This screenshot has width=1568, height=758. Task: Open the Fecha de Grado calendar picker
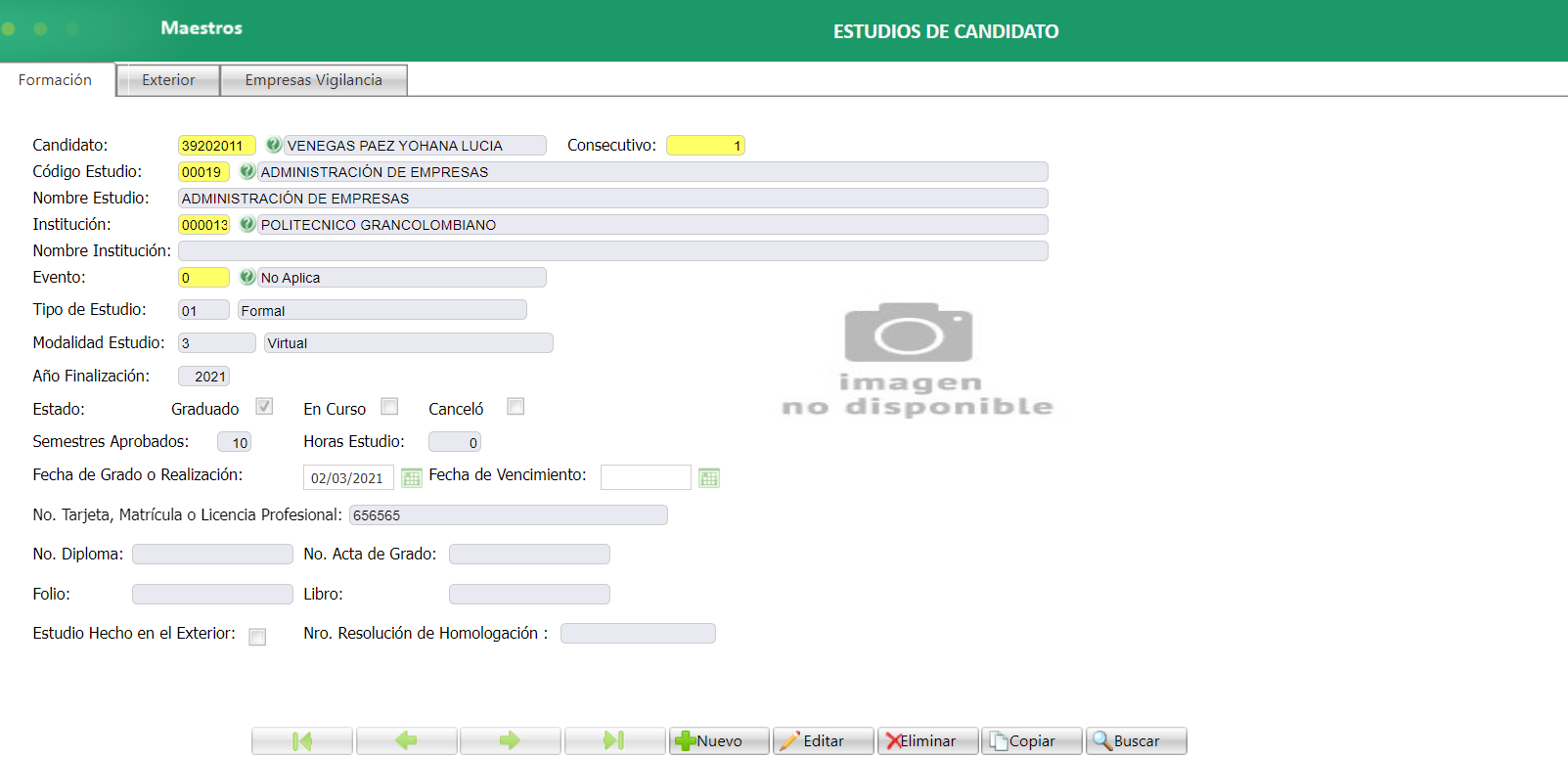(412, 477)
